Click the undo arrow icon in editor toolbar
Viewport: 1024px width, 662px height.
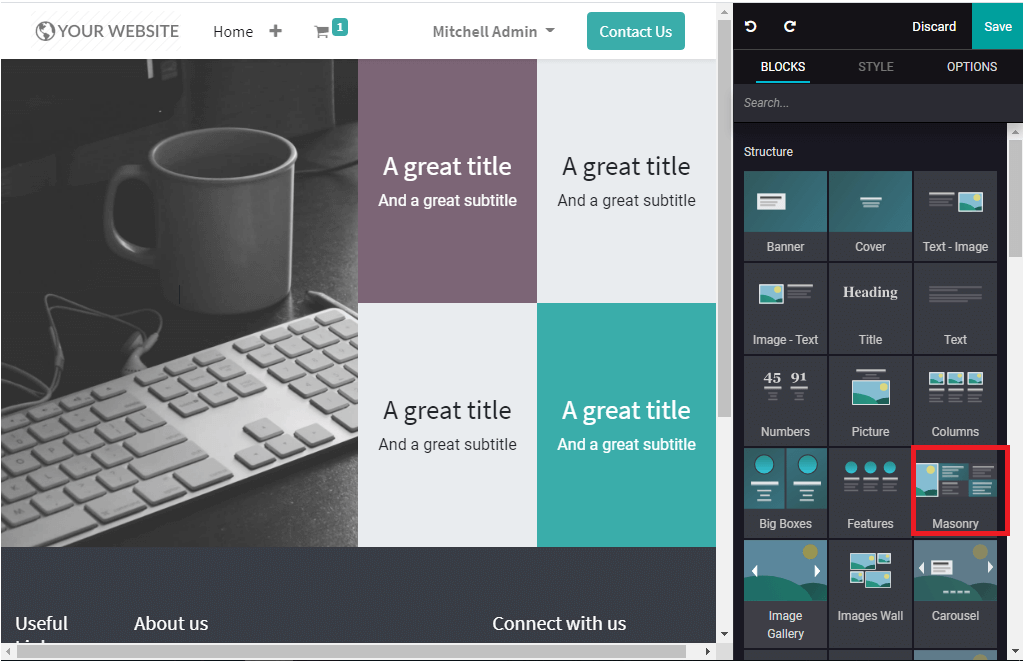tap(750, 26)
